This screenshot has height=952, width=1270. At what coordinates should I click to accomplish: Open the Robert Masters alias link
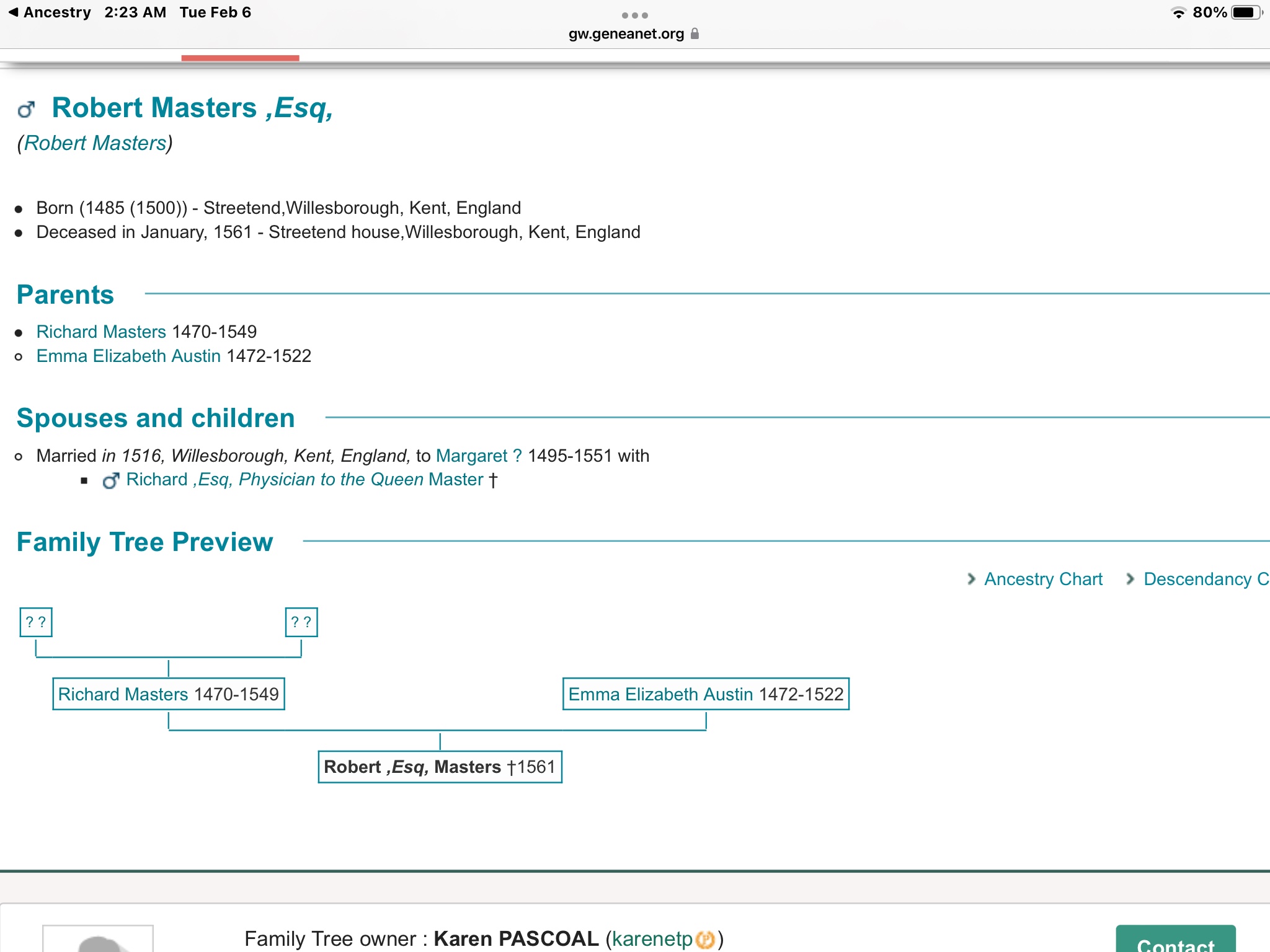click(95, 143)
